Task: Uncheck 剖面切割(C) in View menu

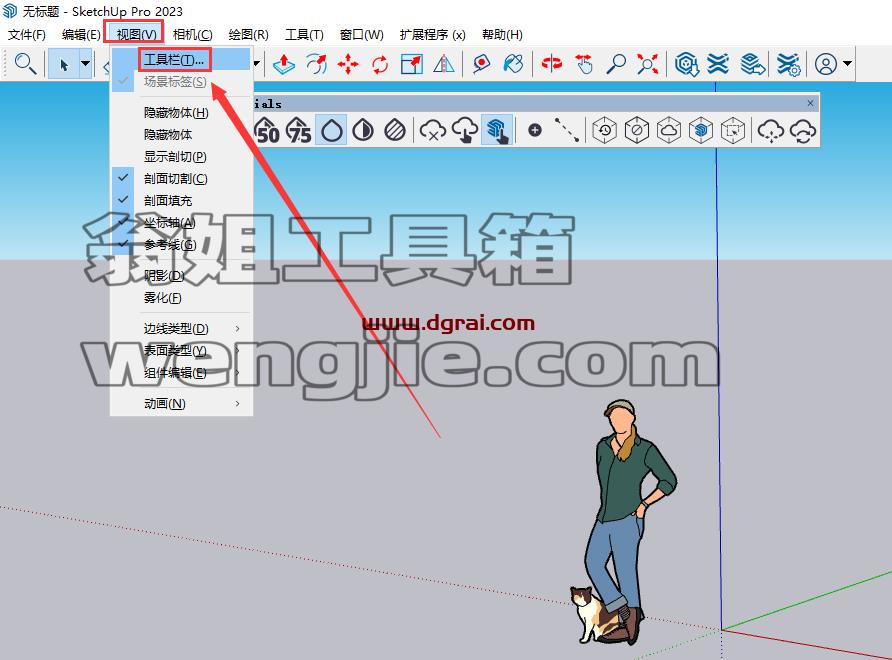Action: click(x=181, y=179)
